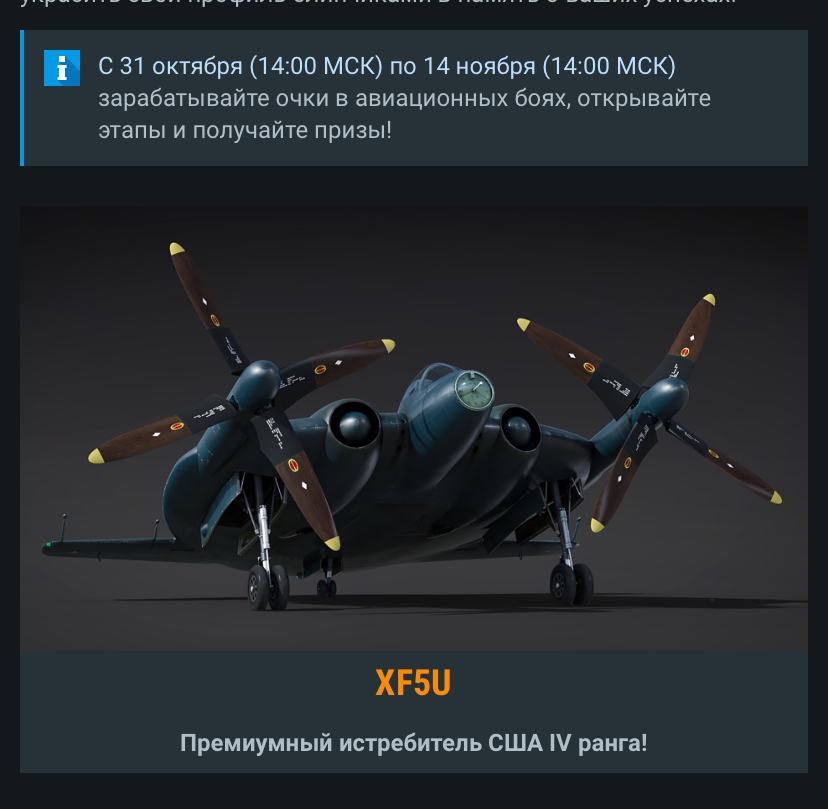Click the left propeller spinner hub
Screen dimensions: 828x809
(255, 385)
